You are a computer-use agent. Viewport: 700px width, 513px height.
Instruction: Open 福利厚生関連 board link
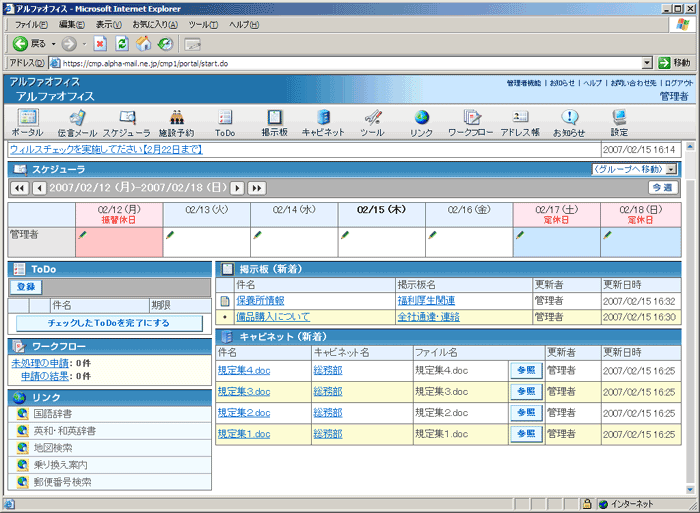pos(426,300)
